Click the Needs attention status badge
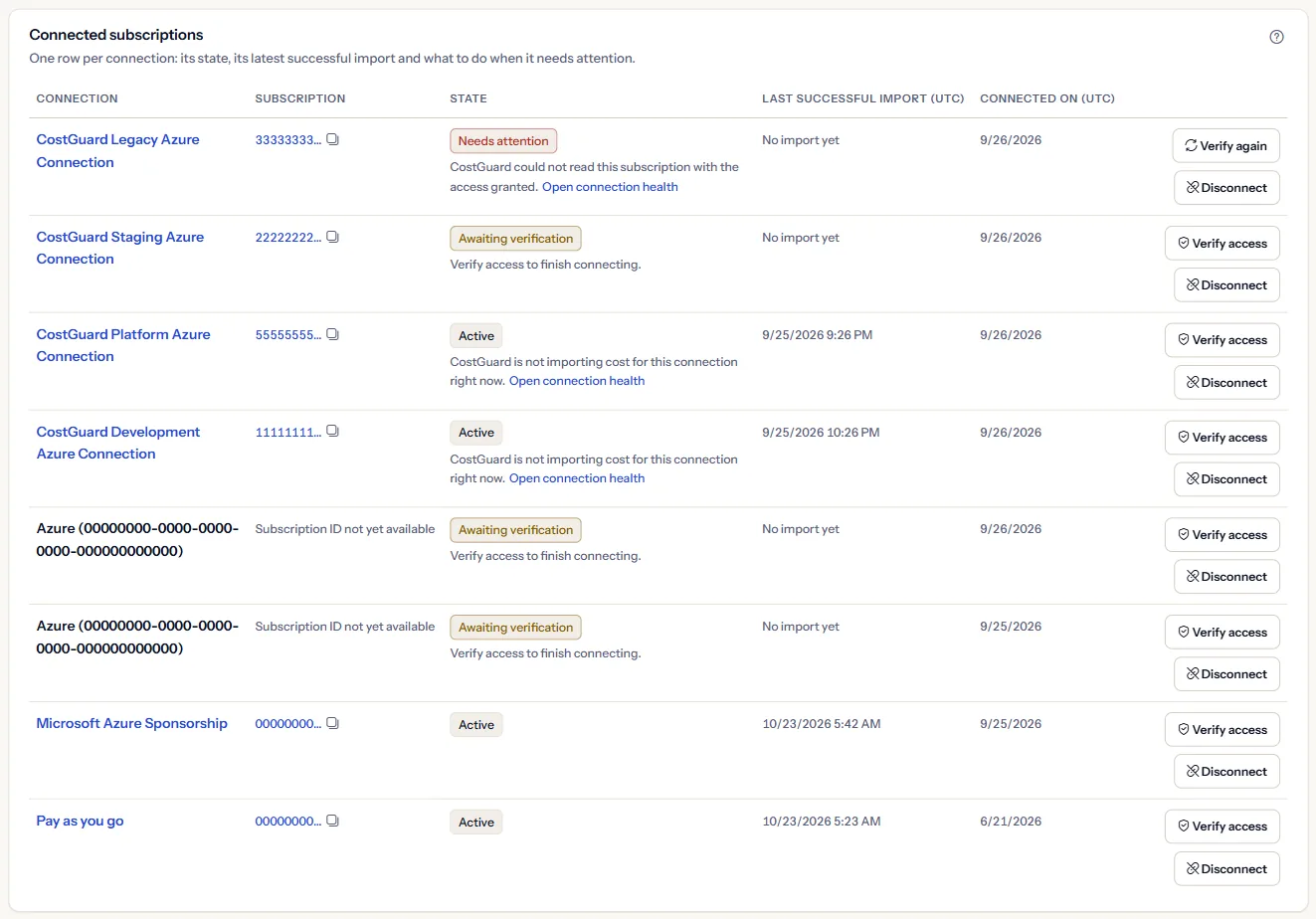This screenshot has width=1316, height=919. click(503, 141)
